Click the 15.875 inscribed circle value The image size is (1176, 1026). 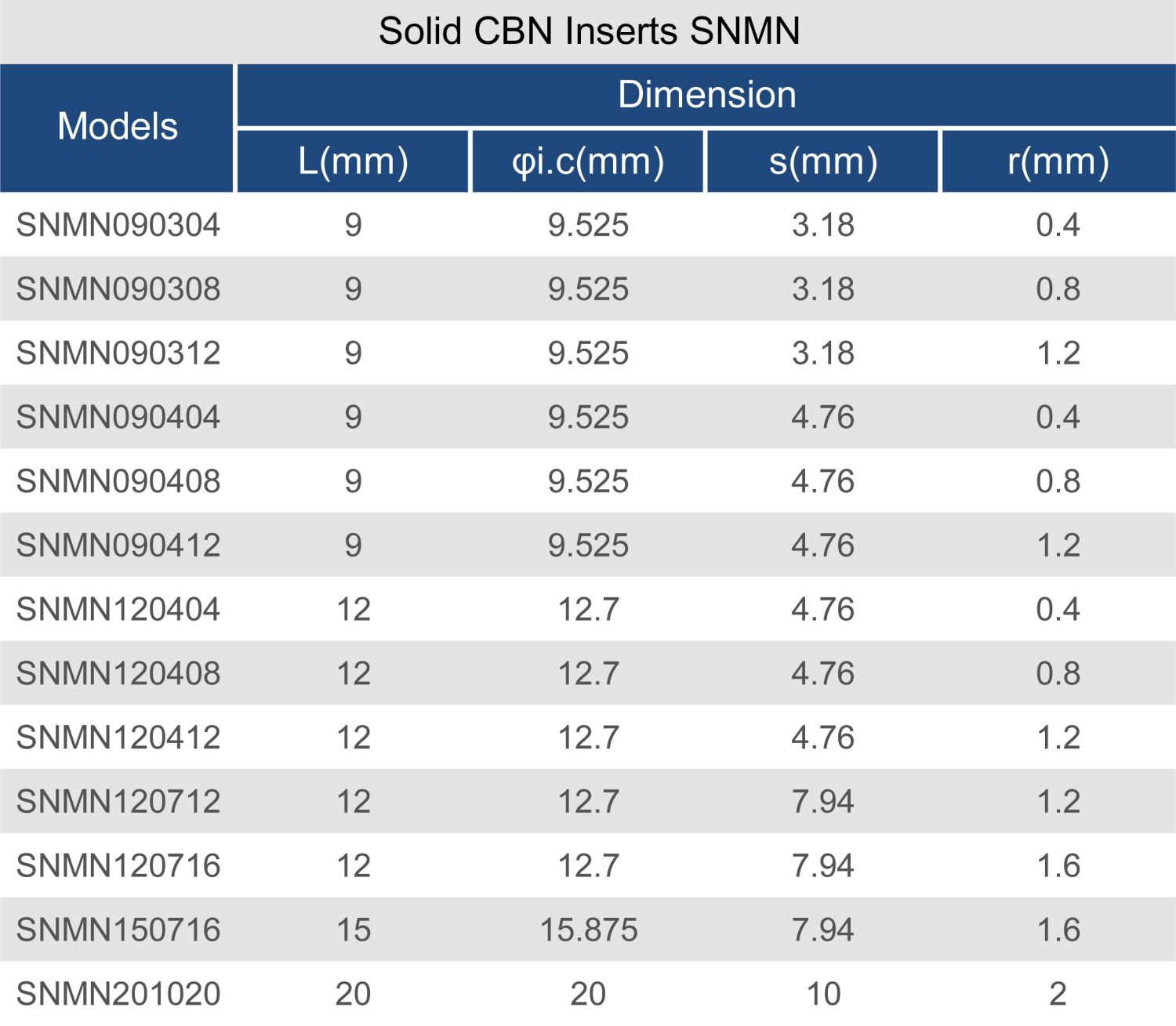point(589,930)
